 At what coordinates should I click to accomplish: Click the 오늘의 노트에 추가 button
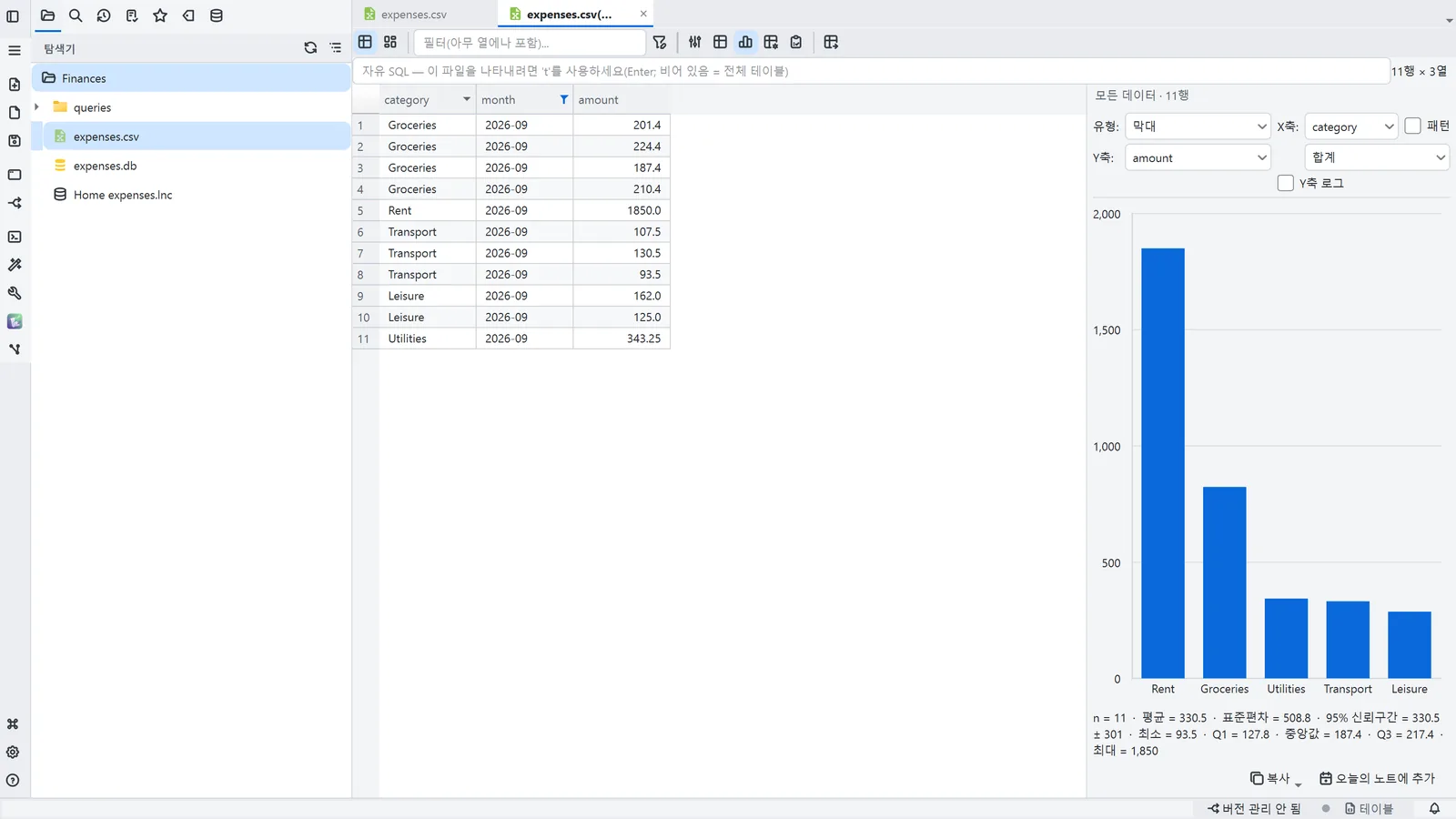pyautogui.click(x=1377, y=778)
